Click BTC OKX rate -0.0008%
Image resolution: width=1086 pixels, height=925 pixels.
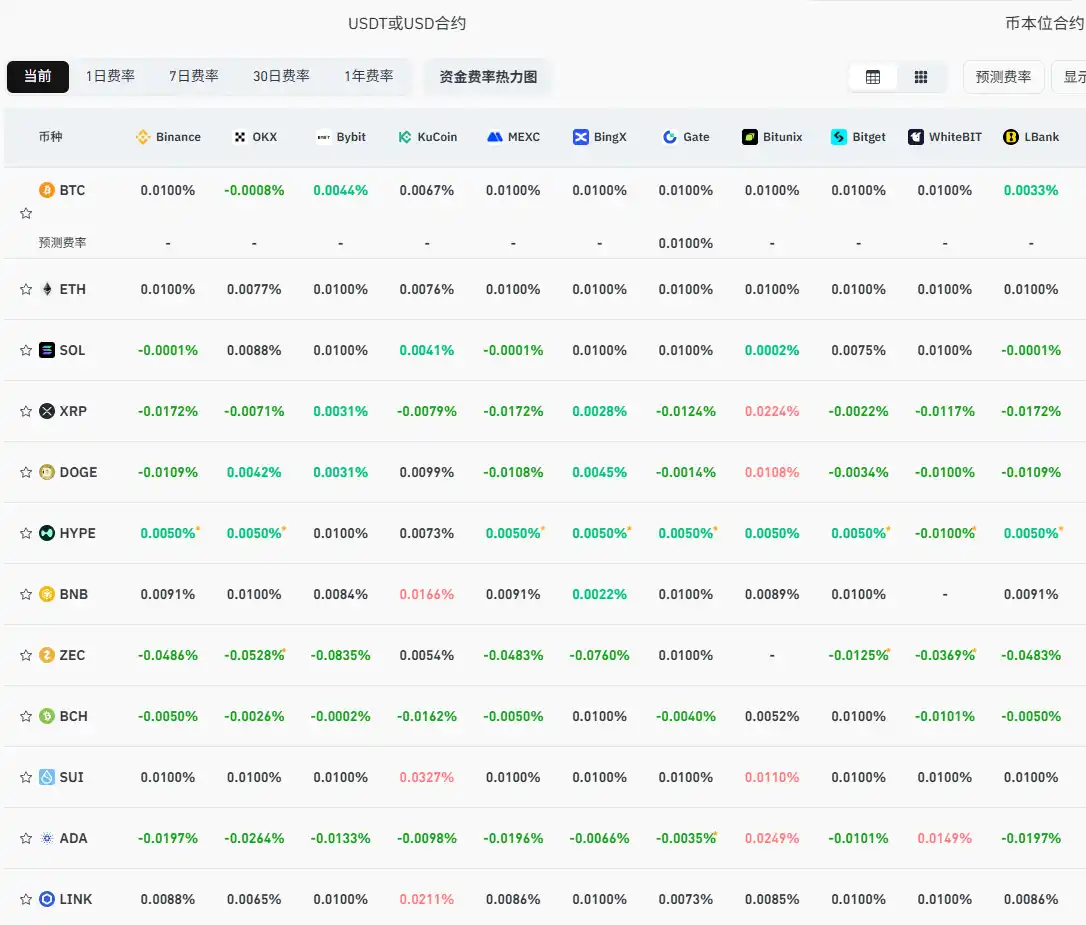pyautogui.click(x=254, y=190)
